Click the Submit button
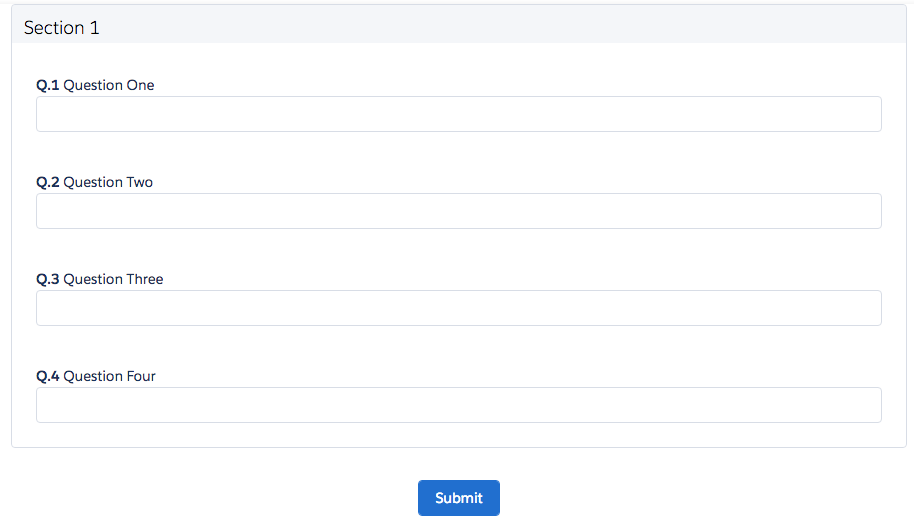This screenshot has height=526, width=914. tap(459, 497)
